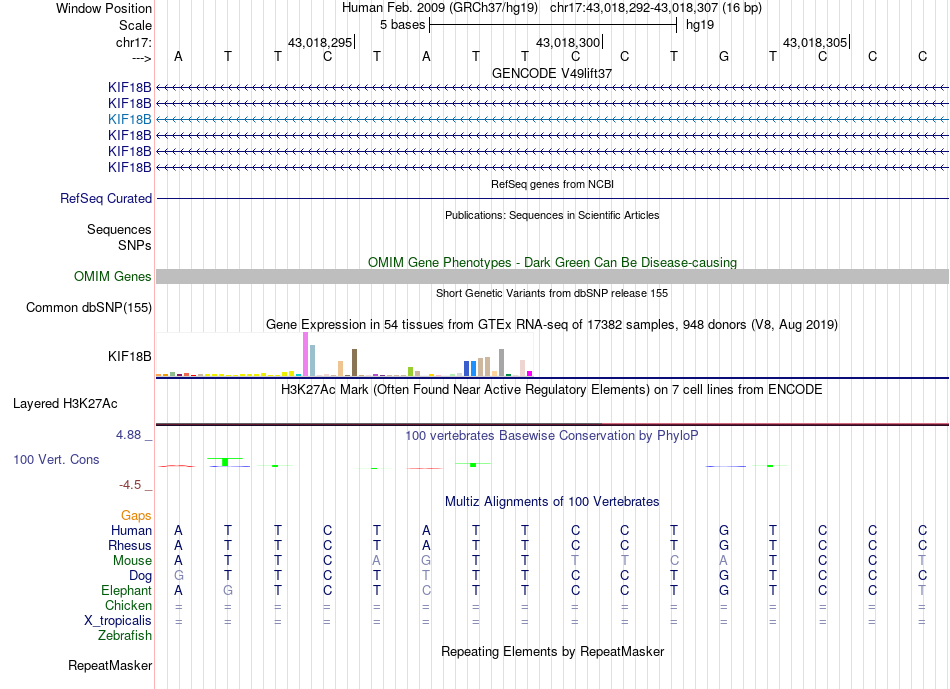The height and width of the screenshot is (689, 950).
Task: Click the tallest violet bar in GTEx chart
Action: point(305,354)
